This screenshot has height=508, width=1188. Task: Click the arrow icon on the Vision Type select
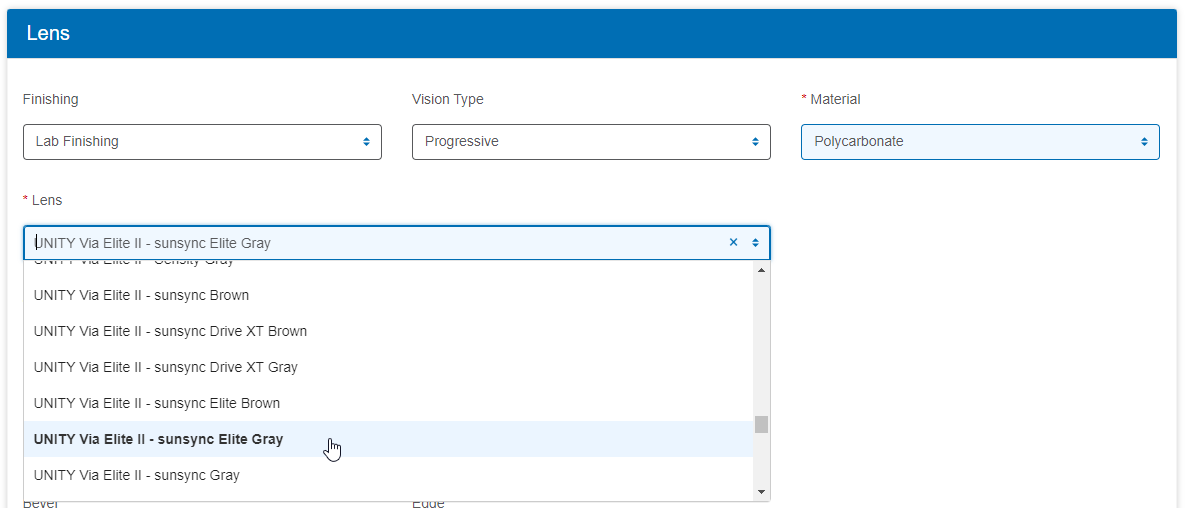click(755, 142)
